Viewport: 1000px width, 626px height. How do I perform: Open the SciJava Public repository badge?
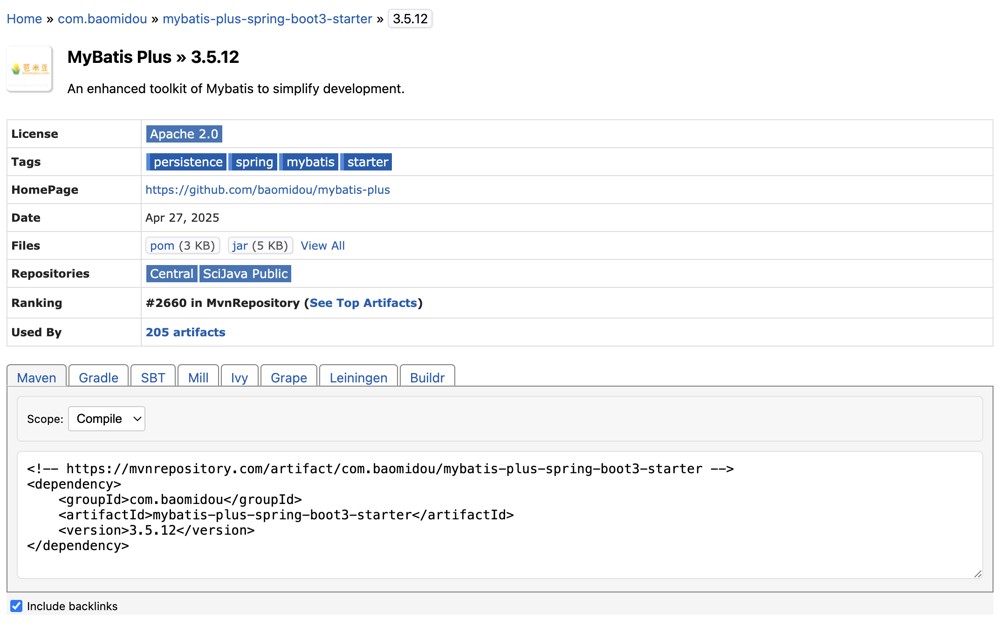point(246,274)
